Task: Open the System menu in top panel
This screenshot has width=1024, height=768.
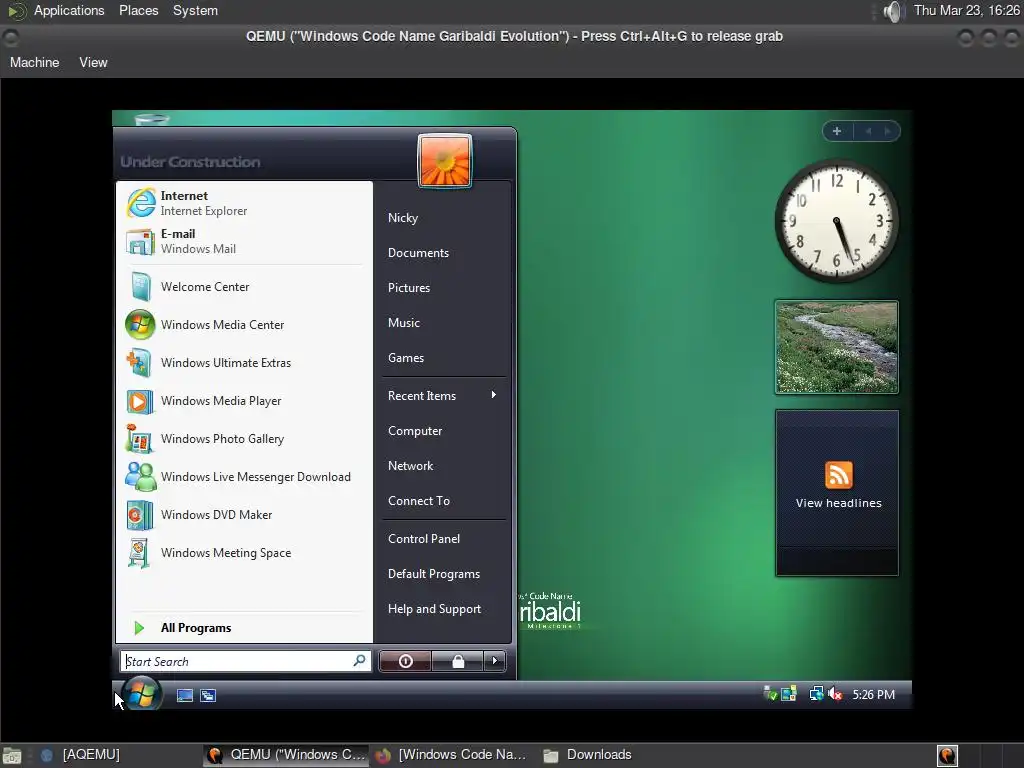Action: (195, 10)
